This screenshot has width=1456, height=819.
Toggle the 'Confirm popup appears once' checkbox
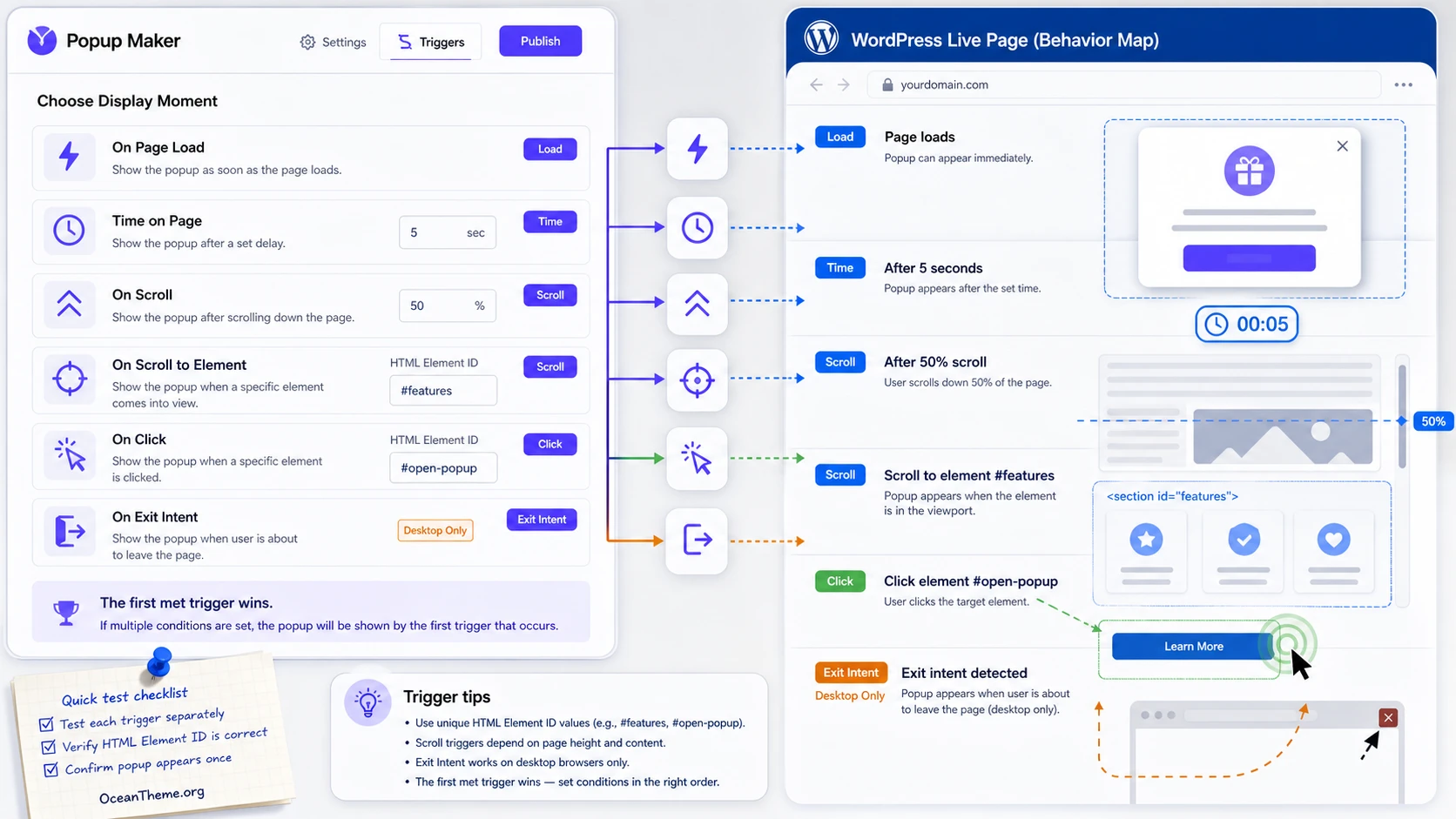51,769
